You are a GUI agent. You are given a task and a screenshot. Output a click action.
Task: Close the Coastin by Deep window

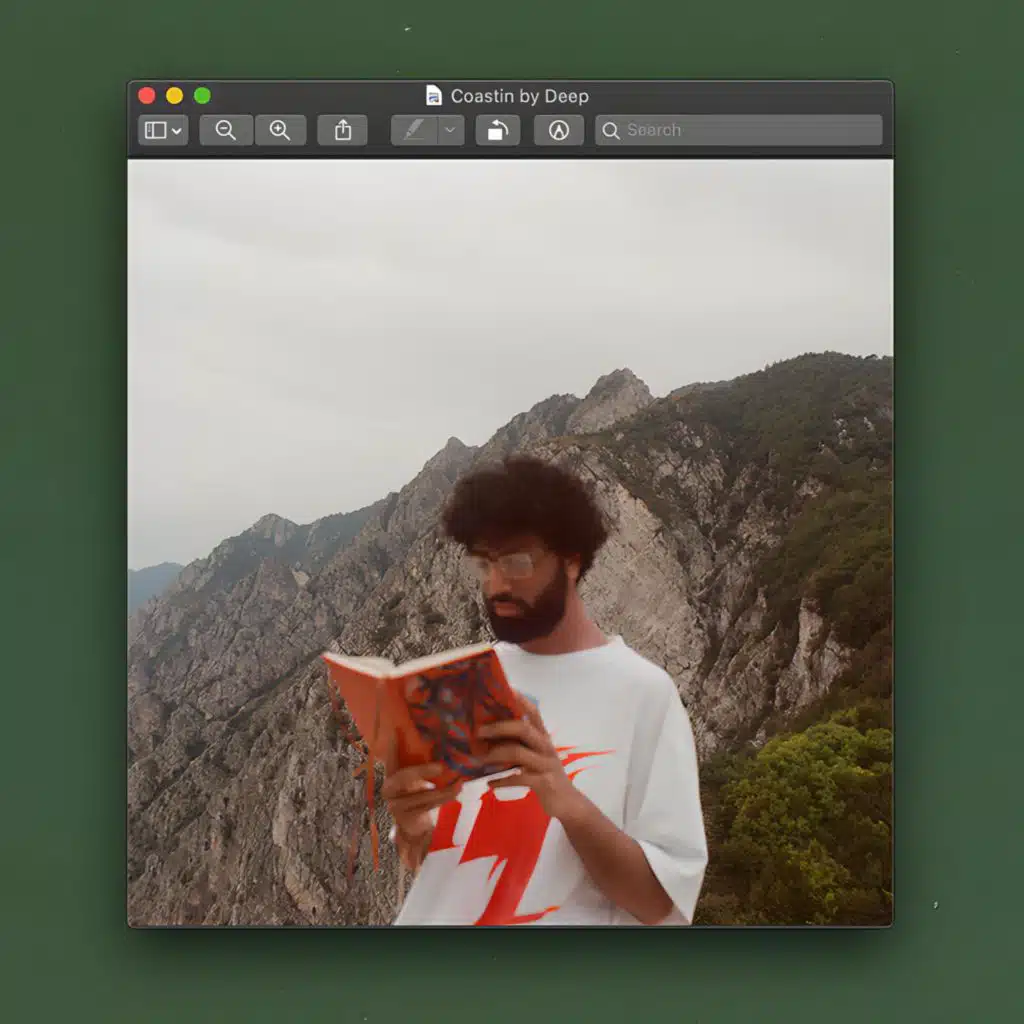[x=147, y=96]
